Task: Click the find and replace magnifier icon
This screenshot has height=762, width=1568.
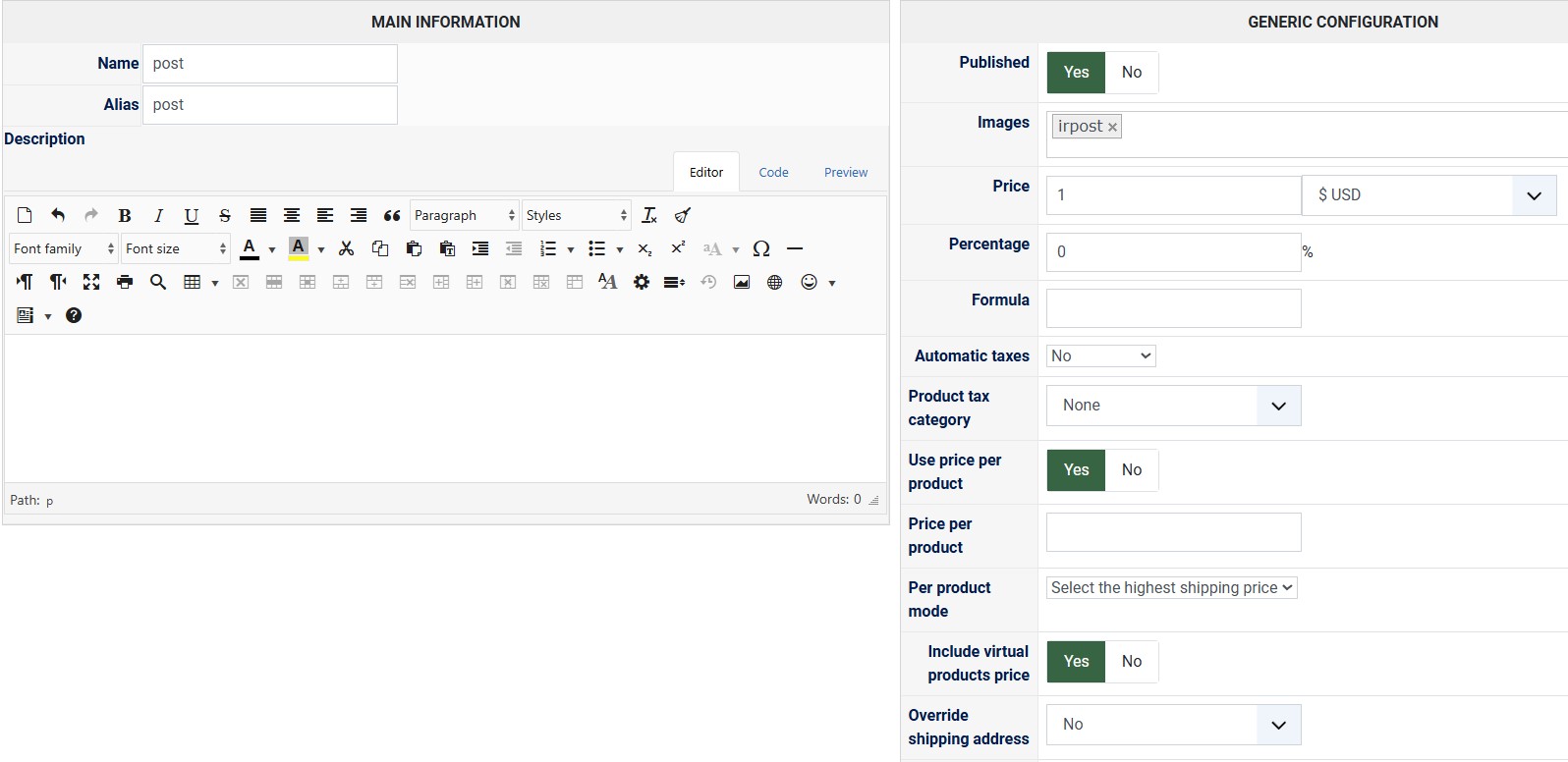Action: pos(158,283)
